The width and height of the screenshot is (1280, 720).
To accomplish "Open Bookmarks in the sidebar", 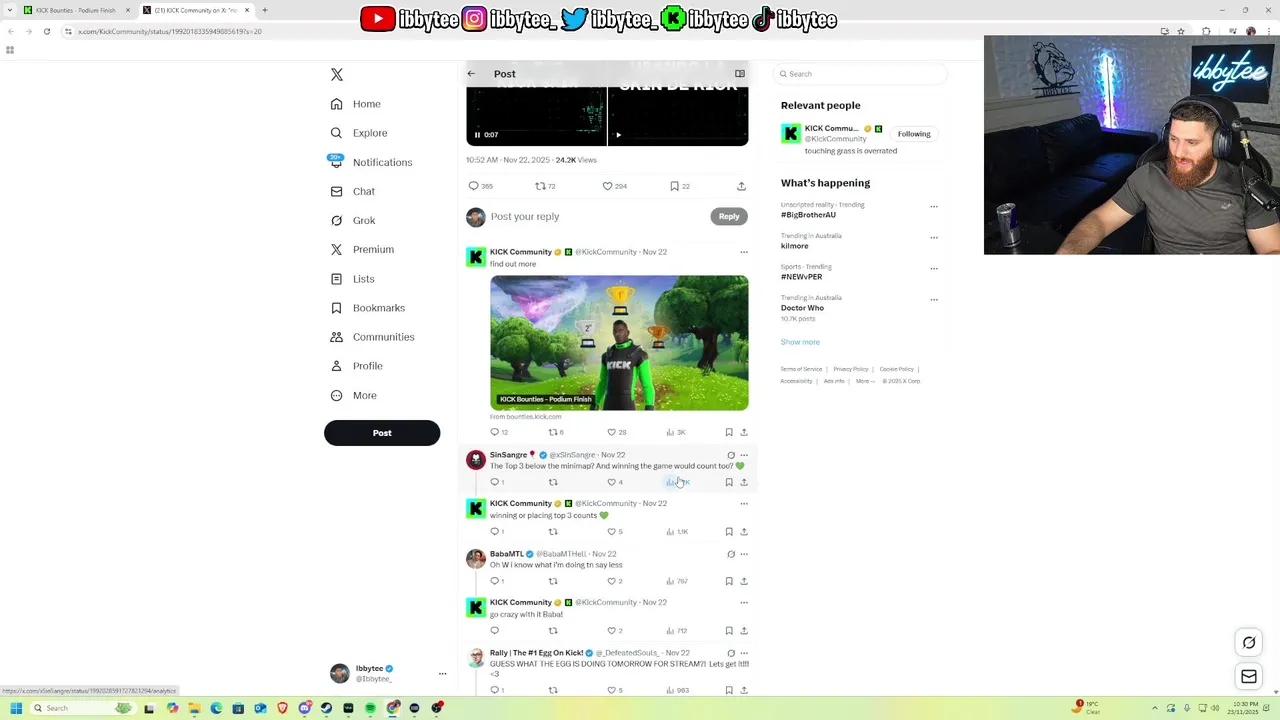I will tap(367, 308).
